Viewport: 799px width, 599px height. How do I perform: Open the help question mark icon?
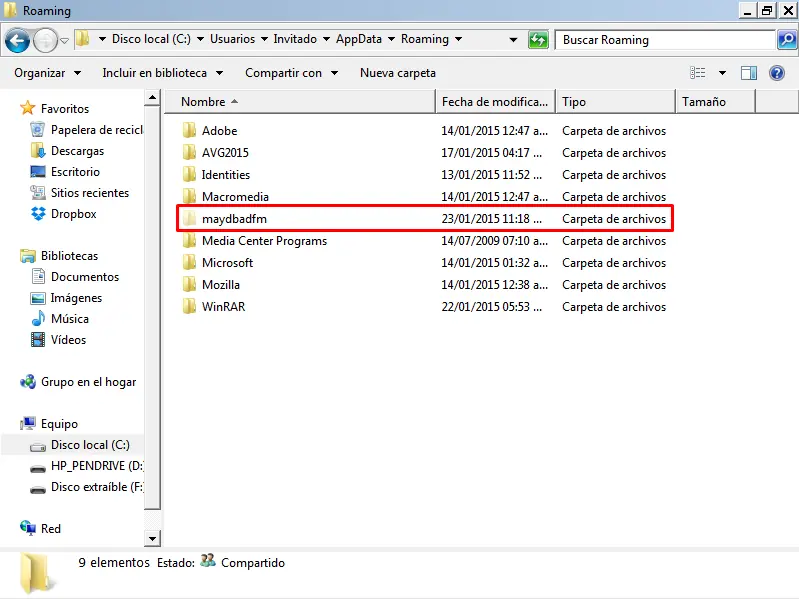[777, 73]
